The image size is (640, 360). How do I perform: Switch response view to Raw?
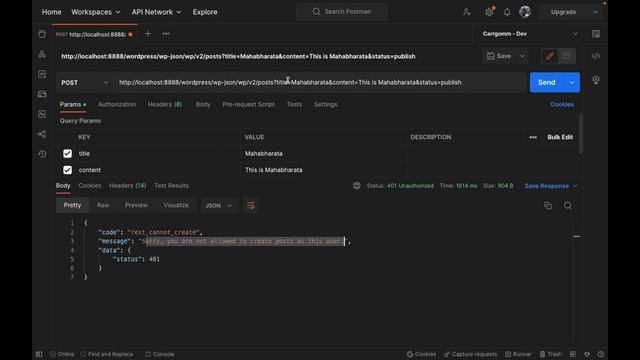[x=103, y=205]
